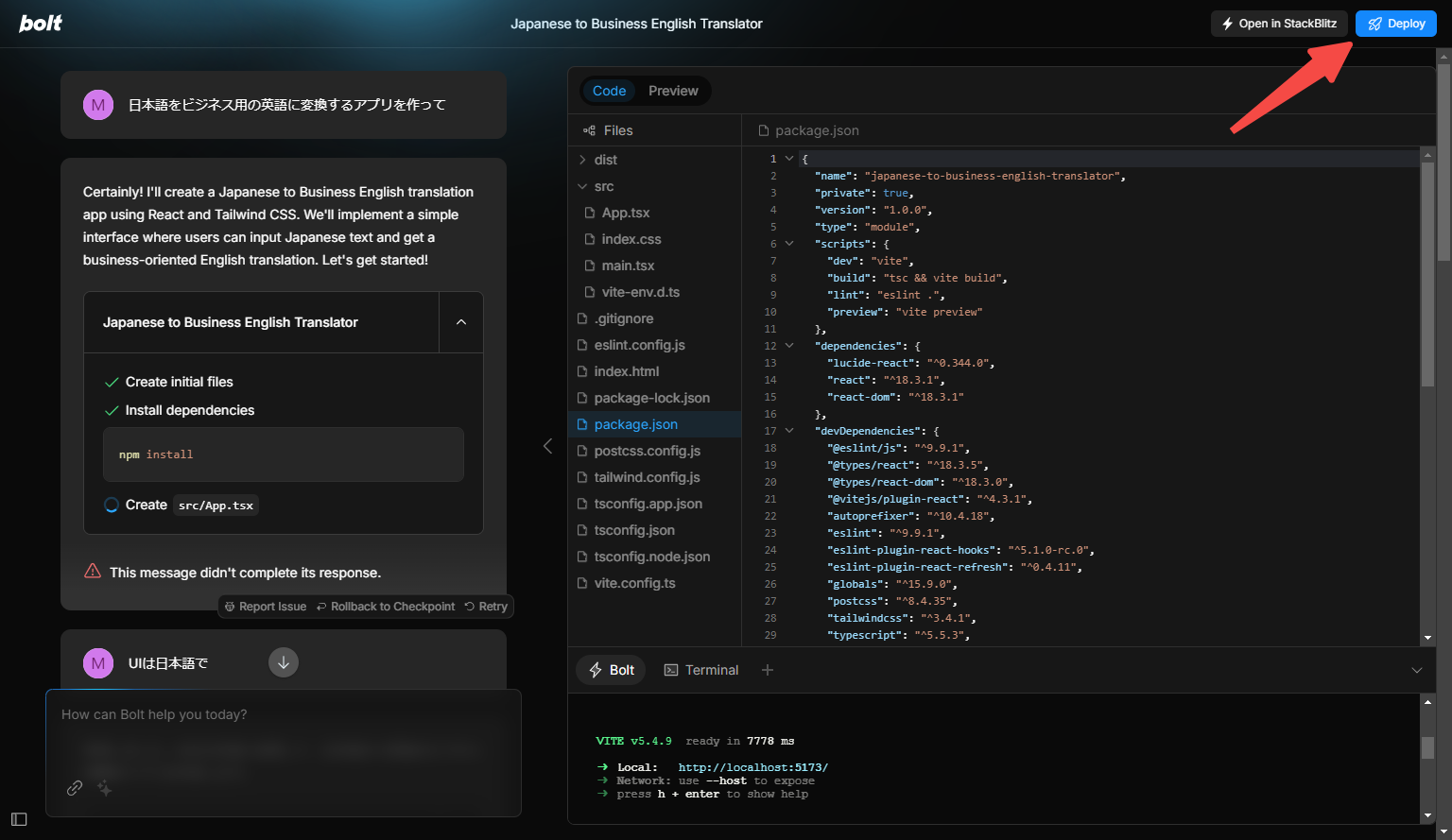Viewport: 1452px width, 840px height.
Task: Click the terminal scrollbar down arrow
Action: point(1427,815)
